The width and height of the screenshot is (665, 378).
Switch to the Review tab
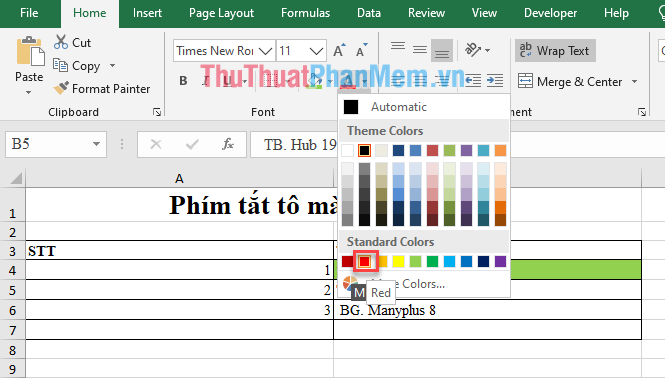click(x=426, y=13)
